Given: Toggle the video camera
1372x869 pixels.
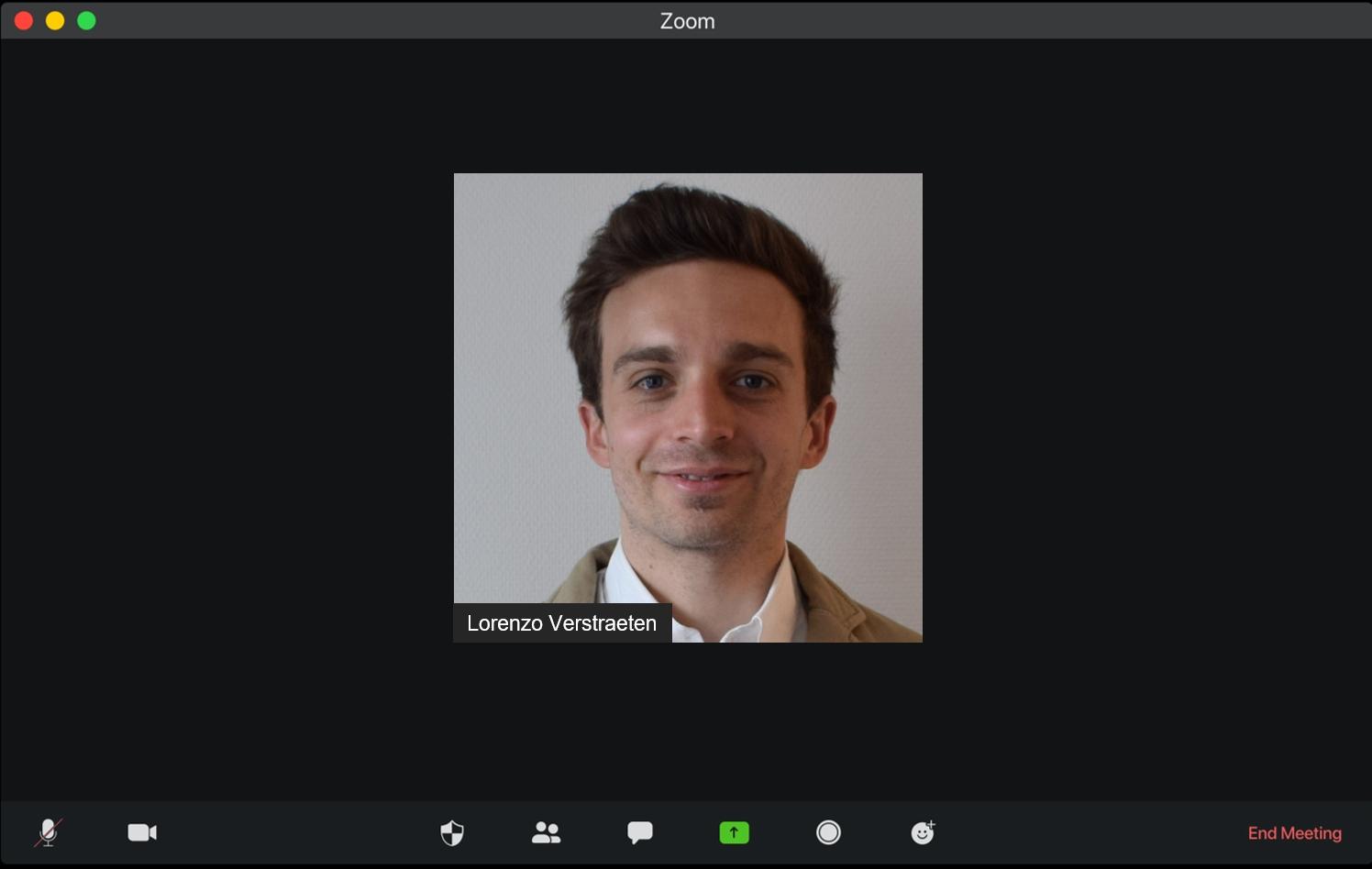Looking at the screenshot, I should 142,832.
